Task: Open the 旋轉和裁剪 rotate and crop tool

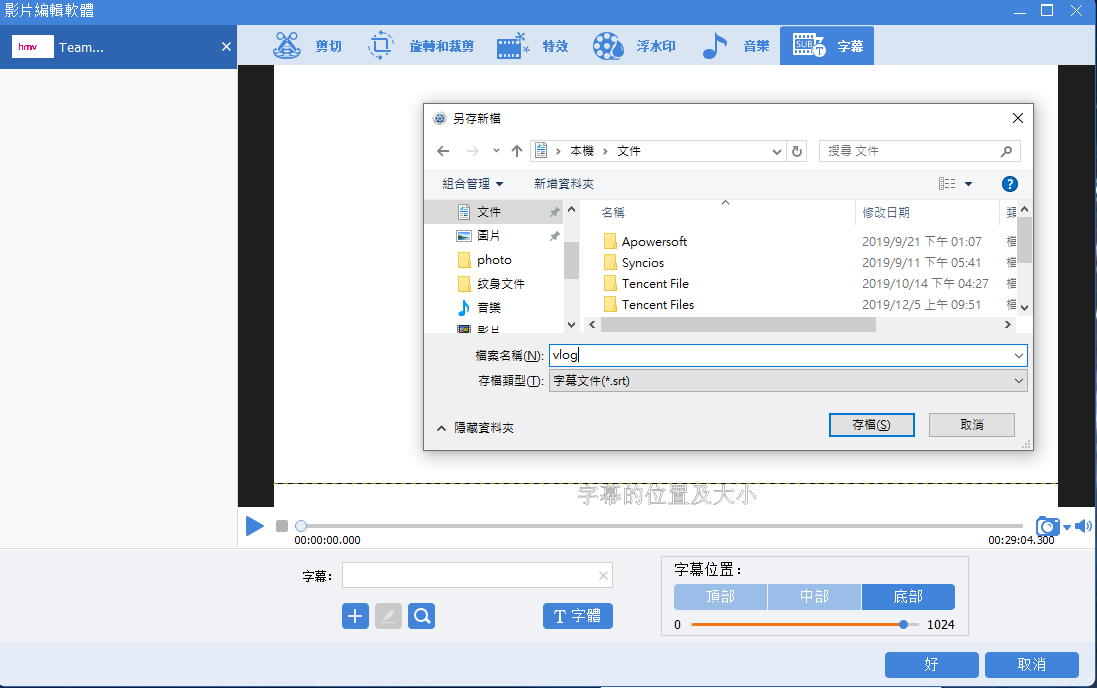Action: click(420, 46)
